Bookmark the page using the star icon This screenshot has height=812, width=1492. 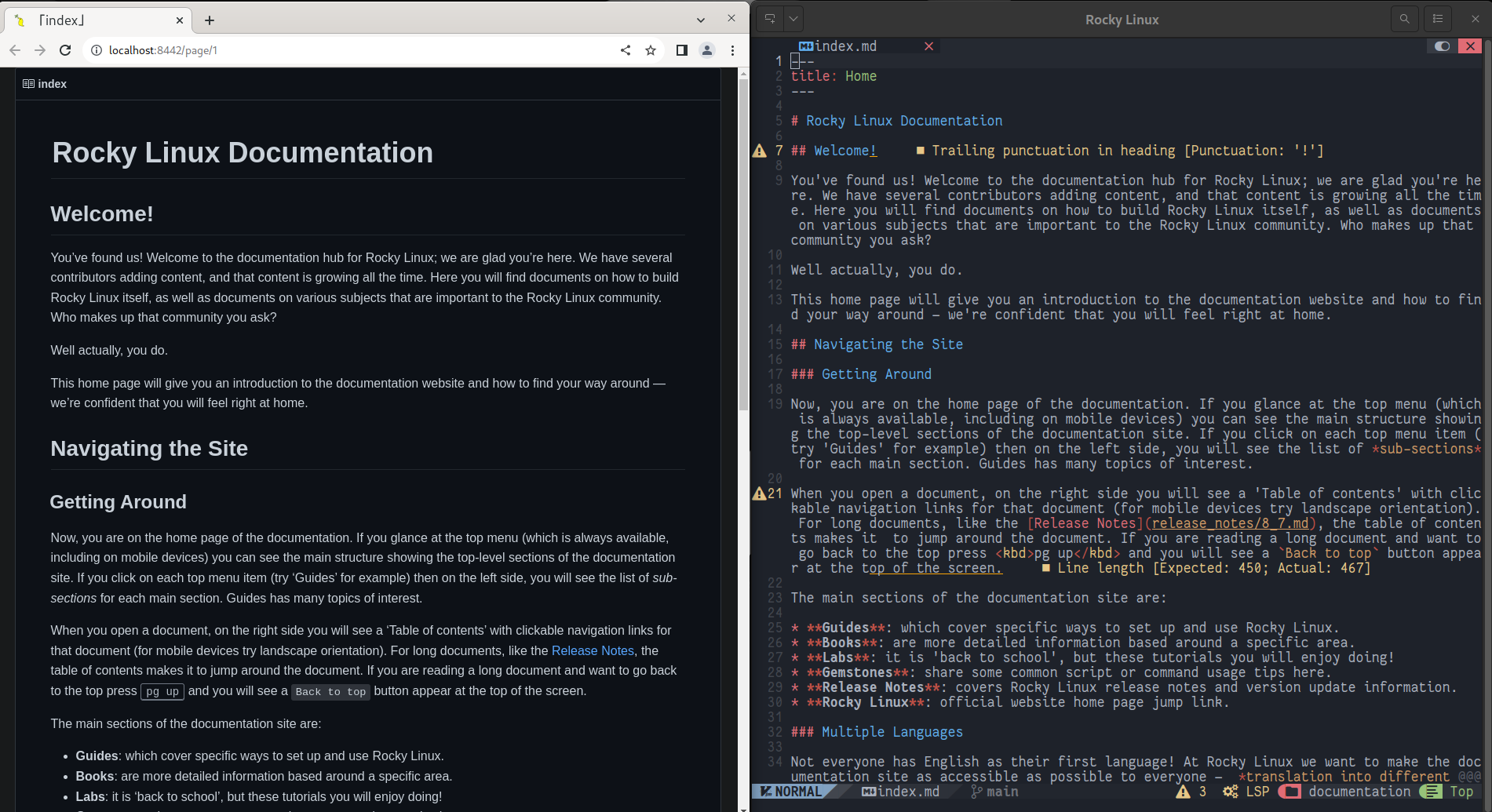[651, 49]
